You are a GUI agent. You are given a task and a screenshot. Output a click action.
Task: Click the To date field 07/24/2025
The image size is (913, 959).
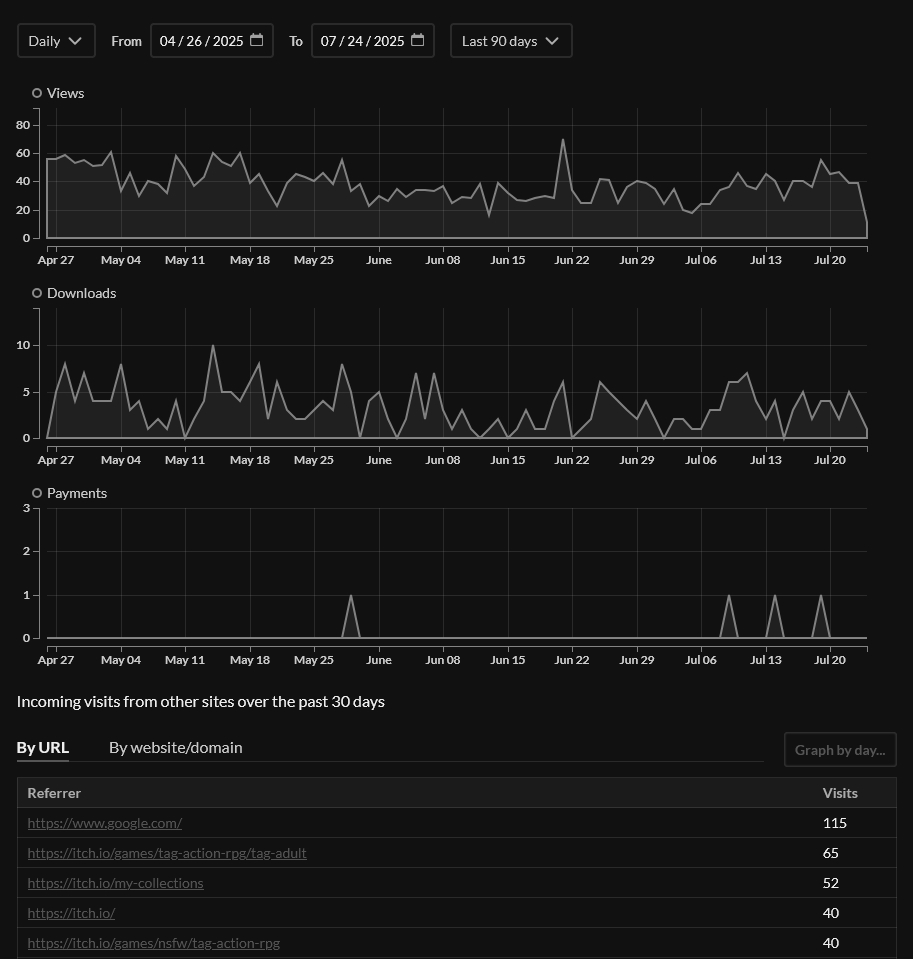[372, 41]
